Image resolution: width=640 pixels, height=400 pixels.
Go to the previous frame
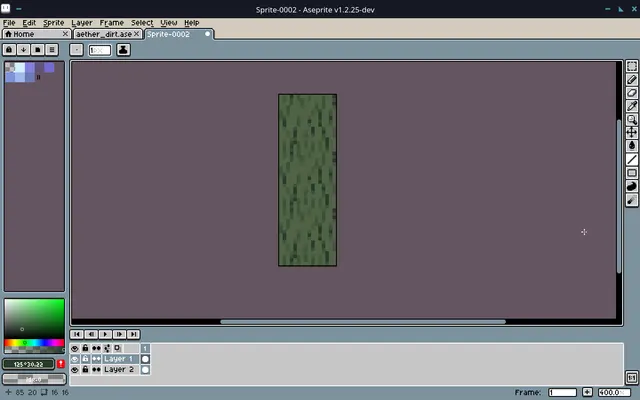(91, 334)
